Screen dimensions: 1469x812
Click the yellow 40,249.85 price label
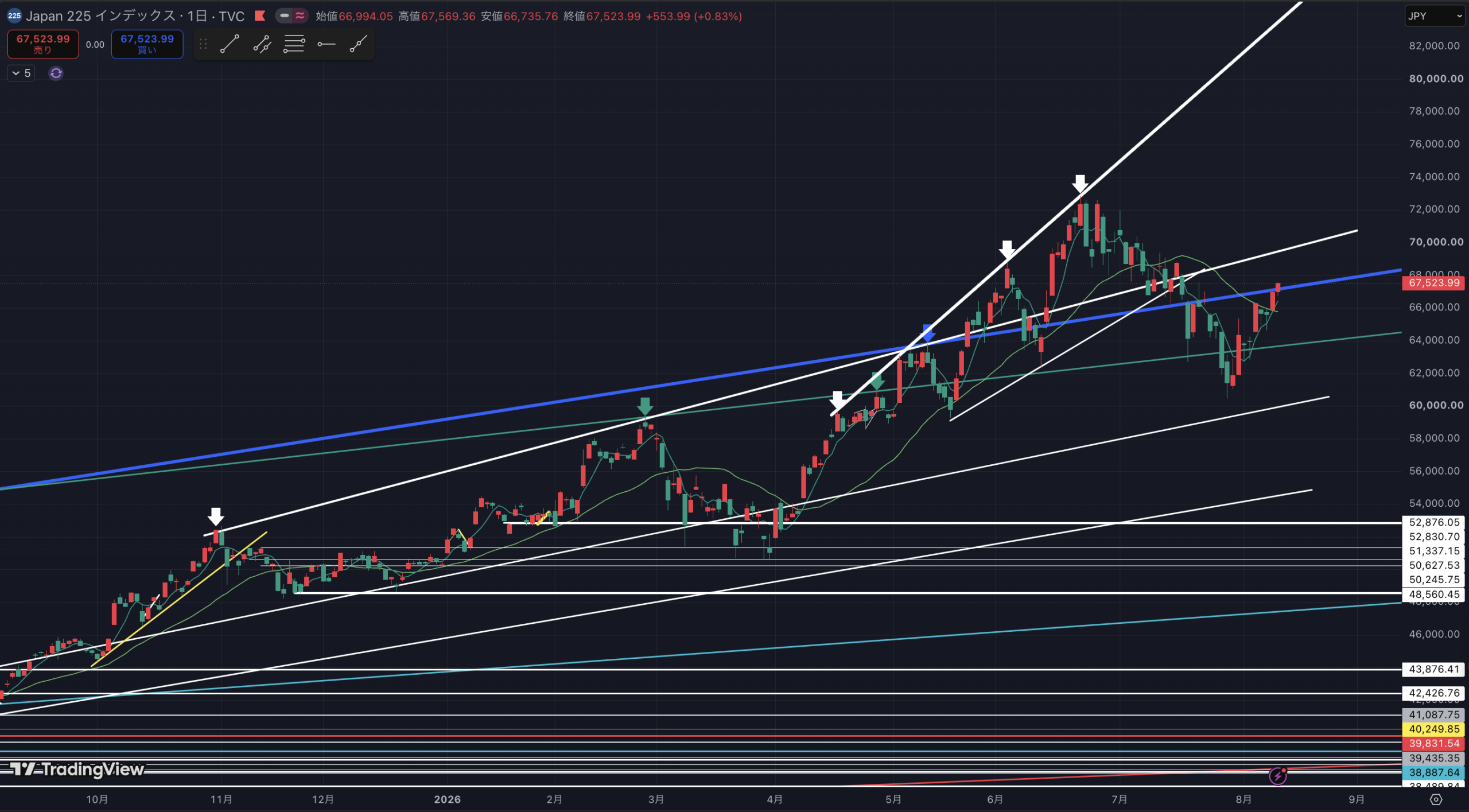click(1434, 729)
